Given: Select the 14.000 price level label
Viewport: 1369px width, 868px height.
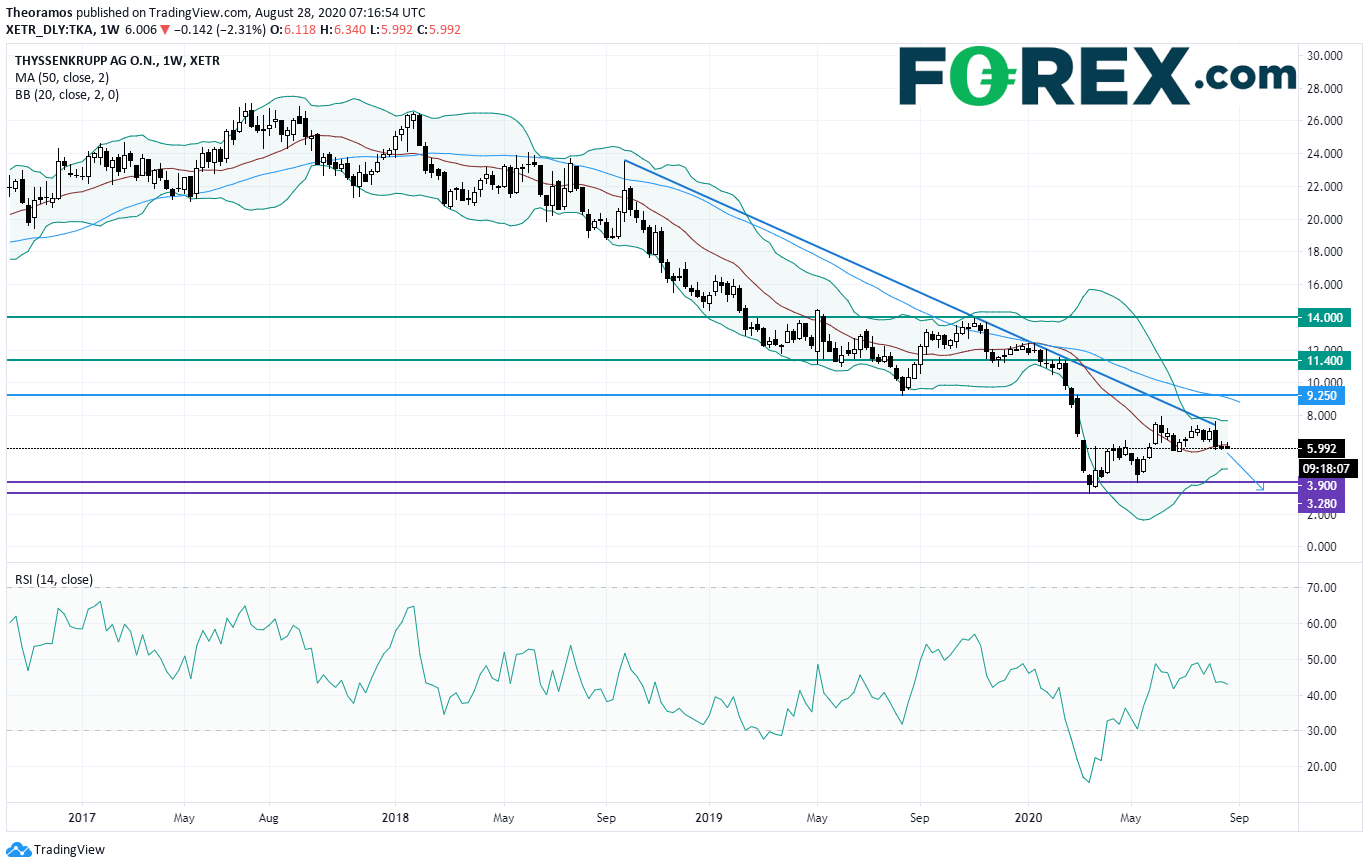Looking at the screenshot, I should pos(1323,317).
